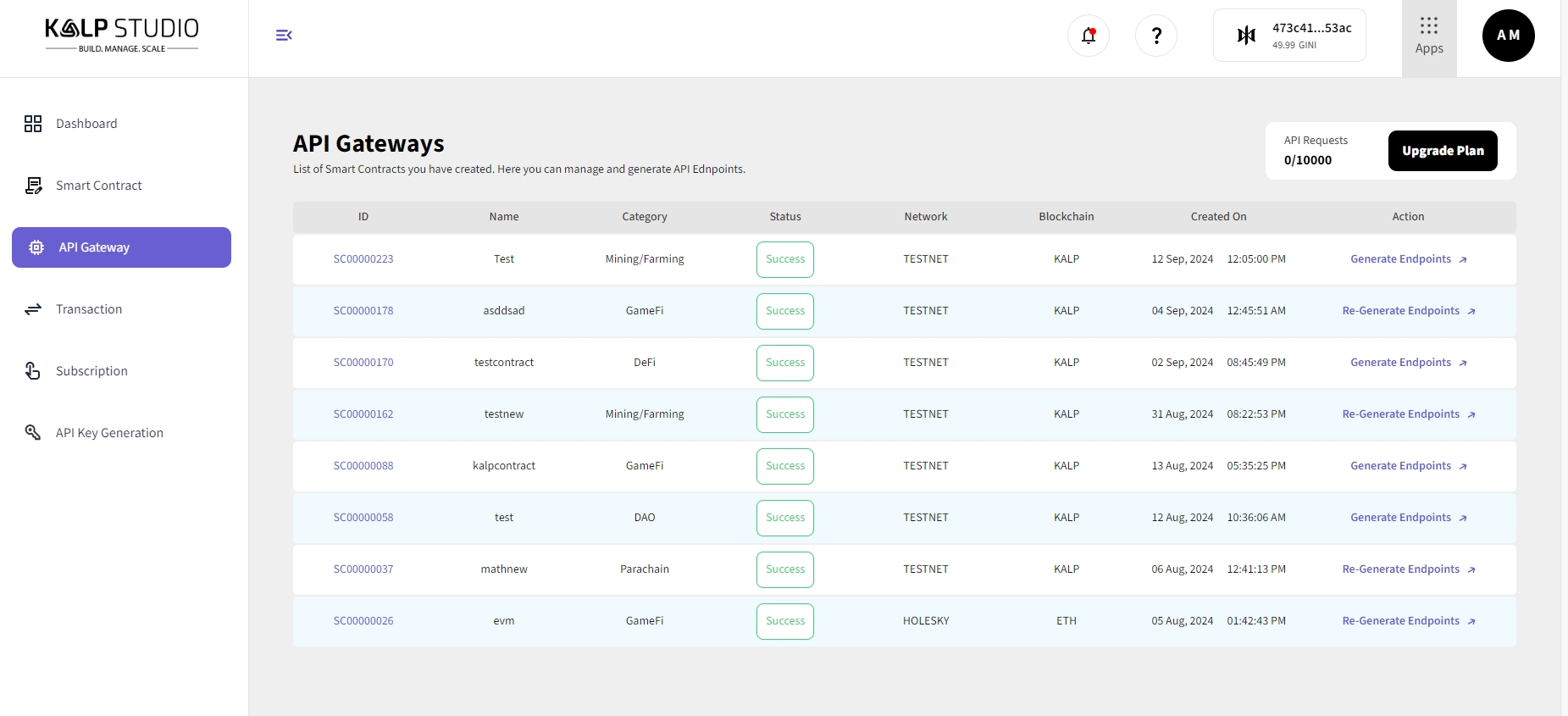
Task: Click the Dashboard grid icon in sidebar
Action: coord(33,124)
